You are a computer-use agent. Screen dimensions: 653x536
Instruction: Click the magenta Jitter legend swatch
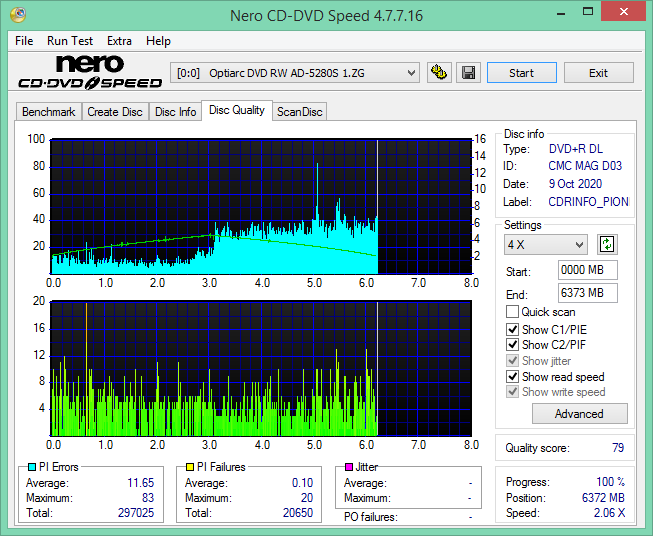click(x=349, y=467)
